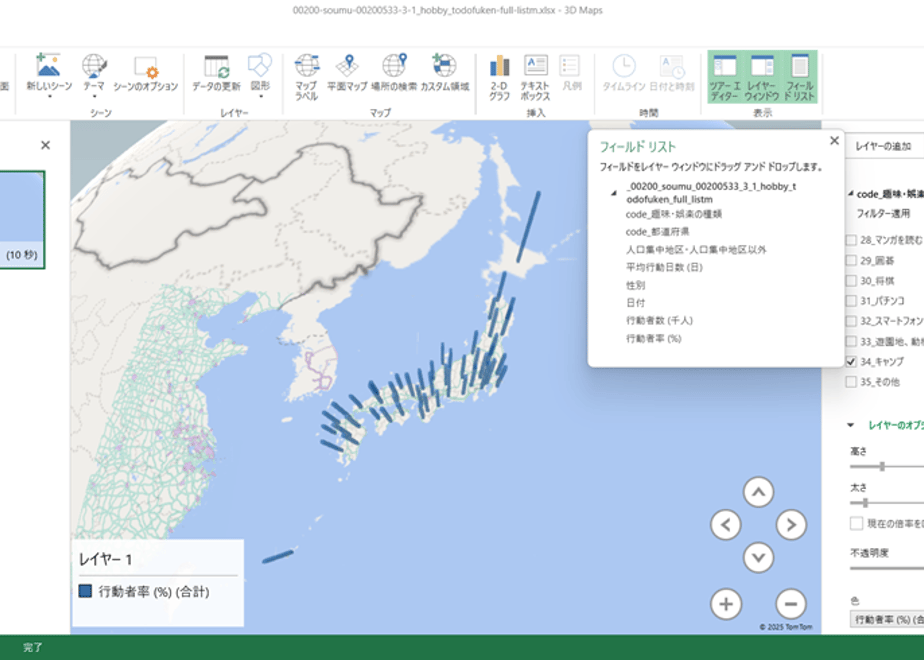This screenshot has width=924, height=660.
Task: Check the 35_その他 filter checkbox
Action: [851, 382]
